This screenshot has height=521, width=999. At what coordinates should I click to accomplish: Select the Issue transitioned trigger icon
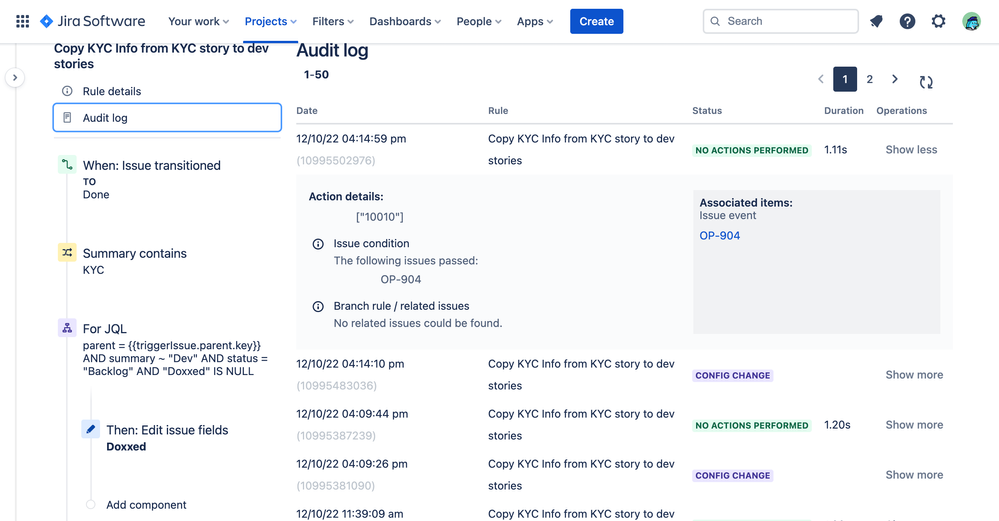67,165
